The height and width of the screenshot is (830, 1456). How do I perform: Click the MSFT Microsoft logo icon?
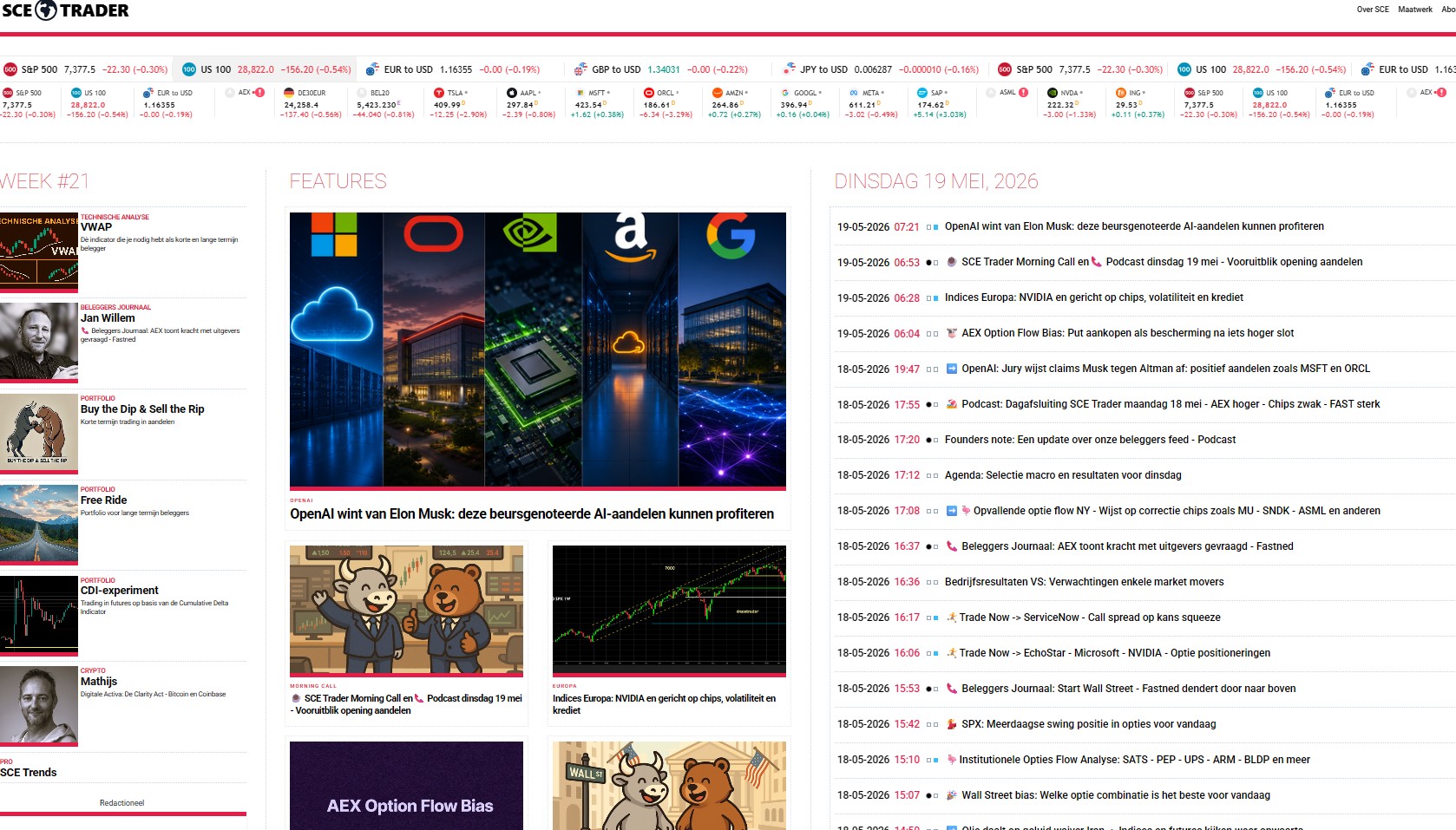pos(580,93)
